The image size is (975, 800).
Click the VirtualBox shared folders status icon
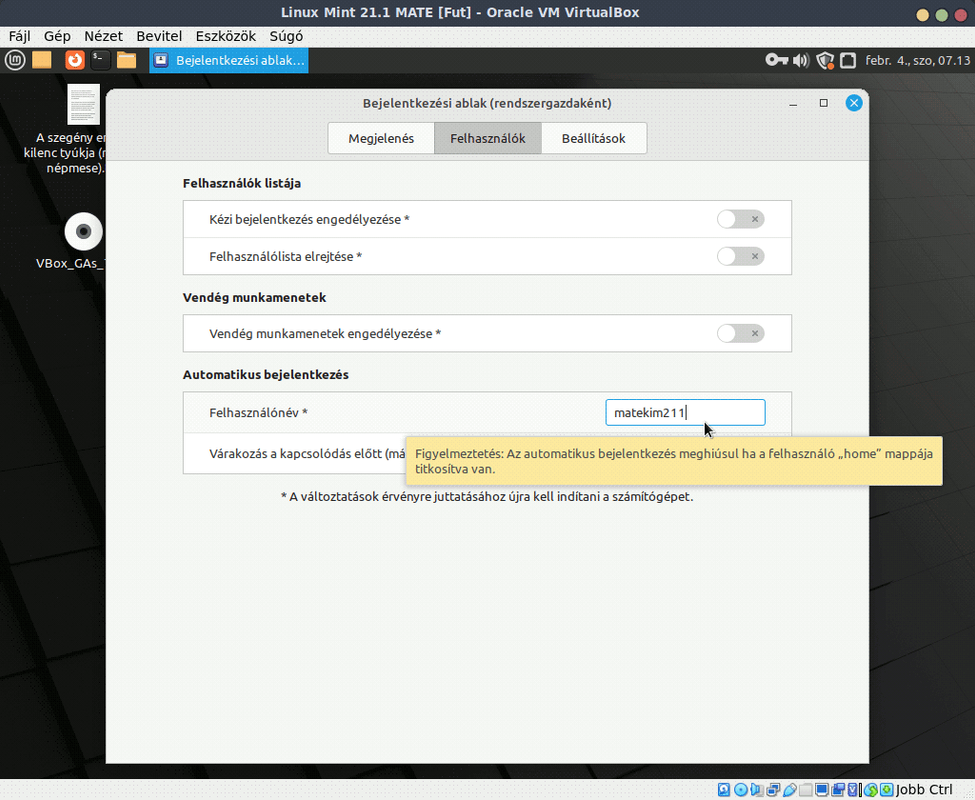click(806, 789)
